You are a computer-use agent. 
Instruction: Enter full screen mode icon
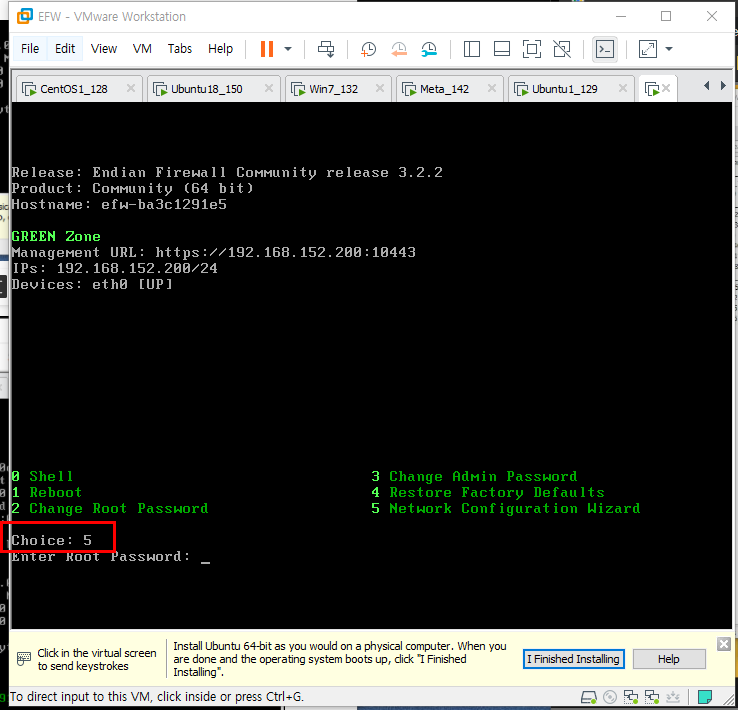(x=532, y=49)
